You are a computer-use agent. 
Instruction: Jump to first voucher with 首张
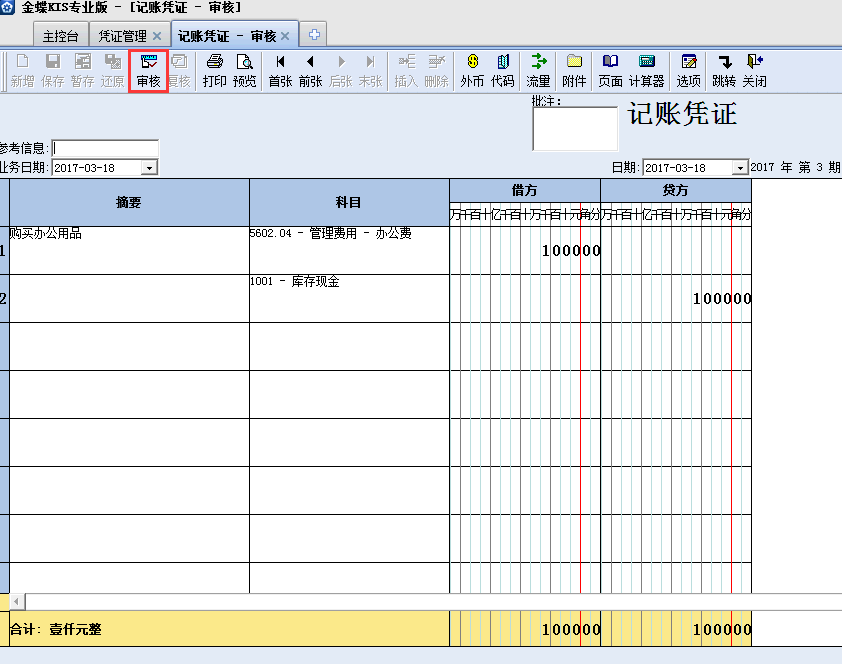[280, 70]
